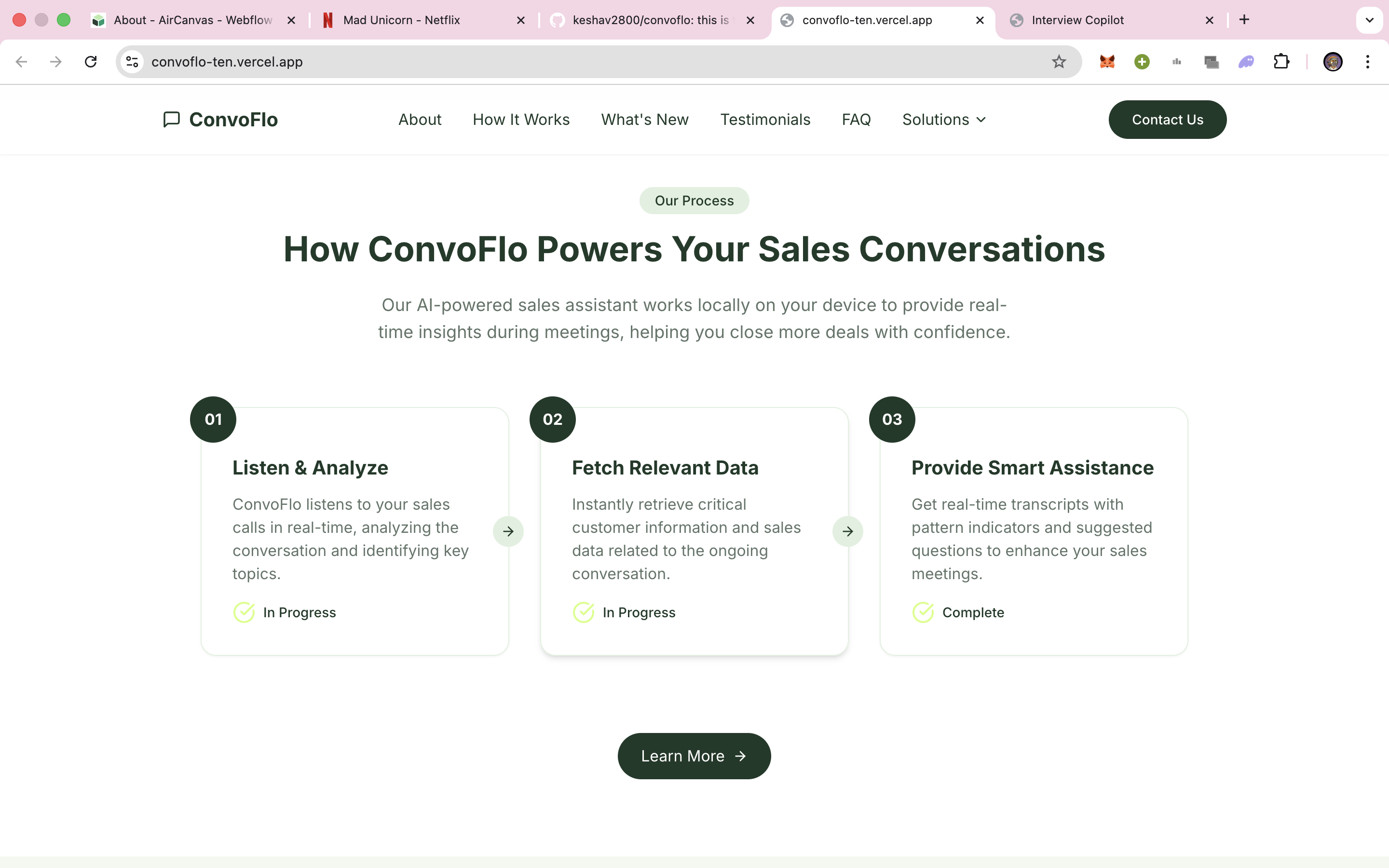Expand the Solutions dropdown menu

(x=944, y=120)
